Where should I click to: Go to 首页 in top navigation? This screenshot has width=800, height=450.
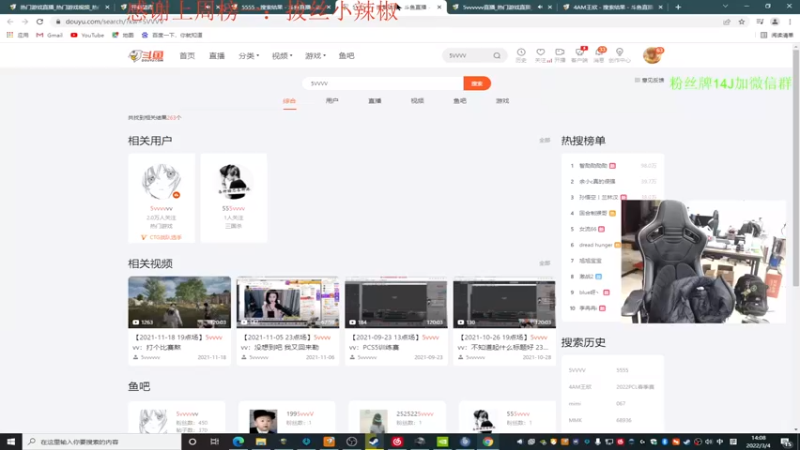(x=187, y=56)
